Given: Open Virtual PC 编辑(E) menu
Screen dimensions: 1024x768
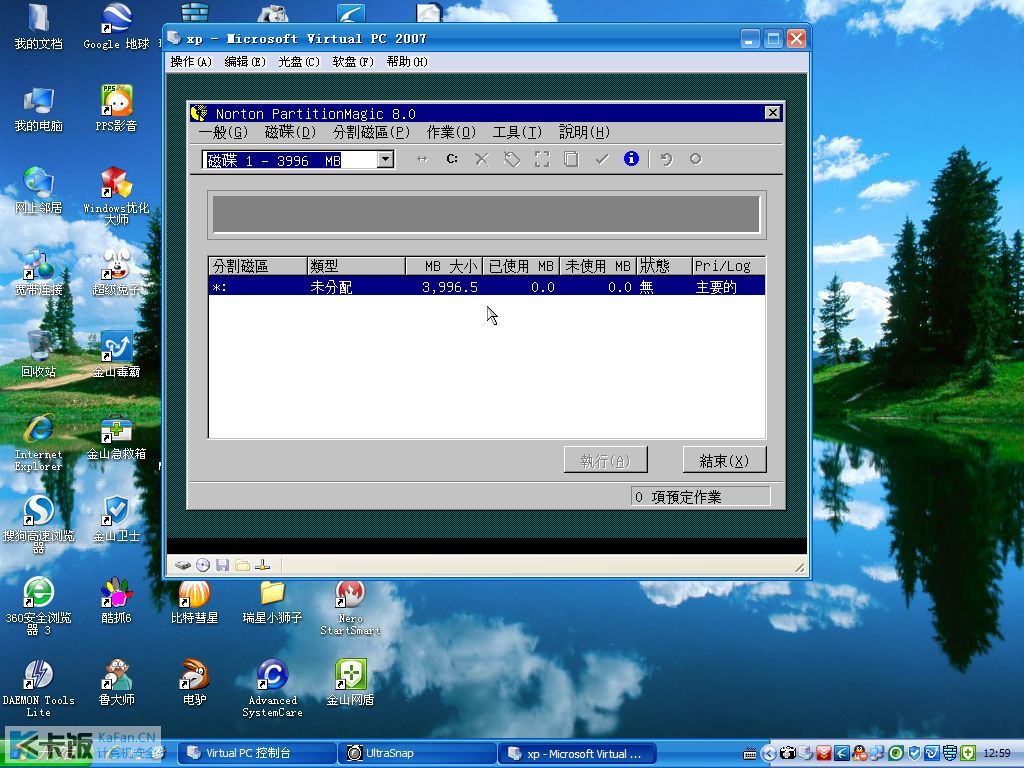Looking at the screenshot, I should pos(245,61).
